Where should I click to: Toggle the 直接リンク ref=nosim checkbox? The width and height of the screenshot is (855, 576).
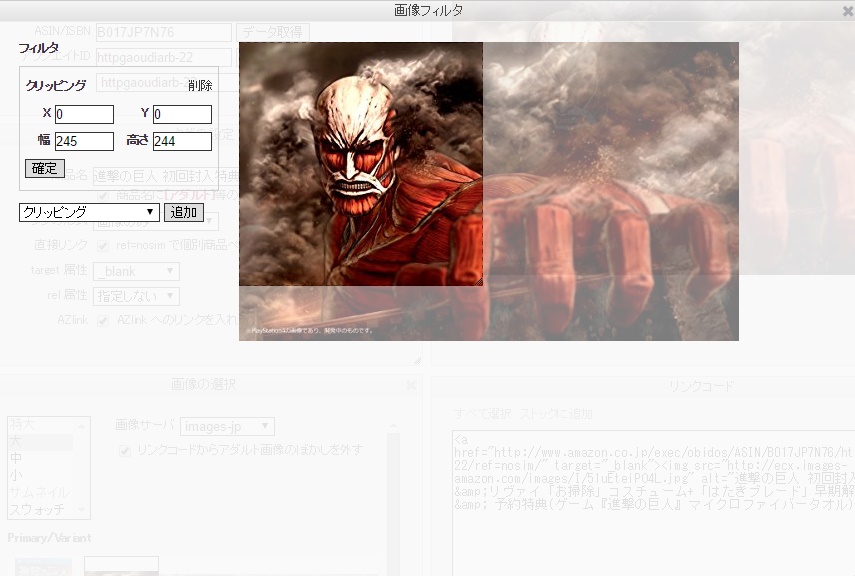[x=103, y=246]
